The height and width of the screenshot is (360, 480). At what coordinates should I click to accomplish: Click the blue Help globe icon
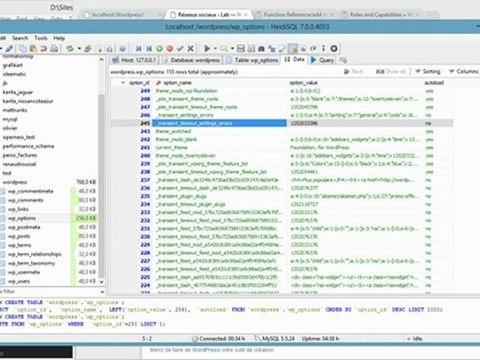tap(123, 49)
